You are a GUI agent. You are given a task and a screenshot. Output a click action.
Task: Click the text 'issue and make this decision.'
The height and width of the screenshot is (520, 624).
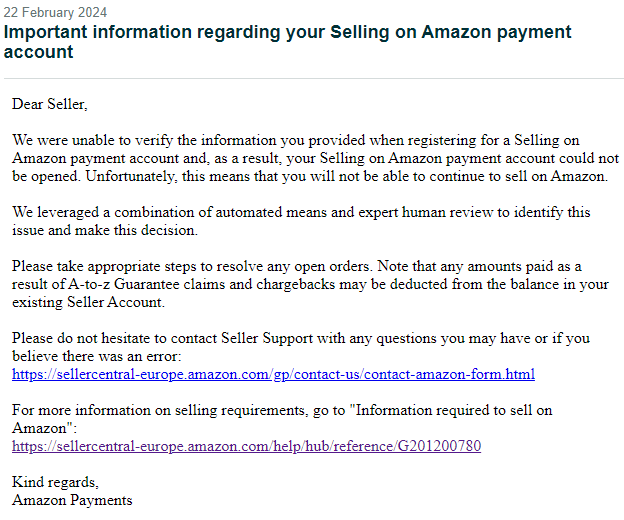105,230
